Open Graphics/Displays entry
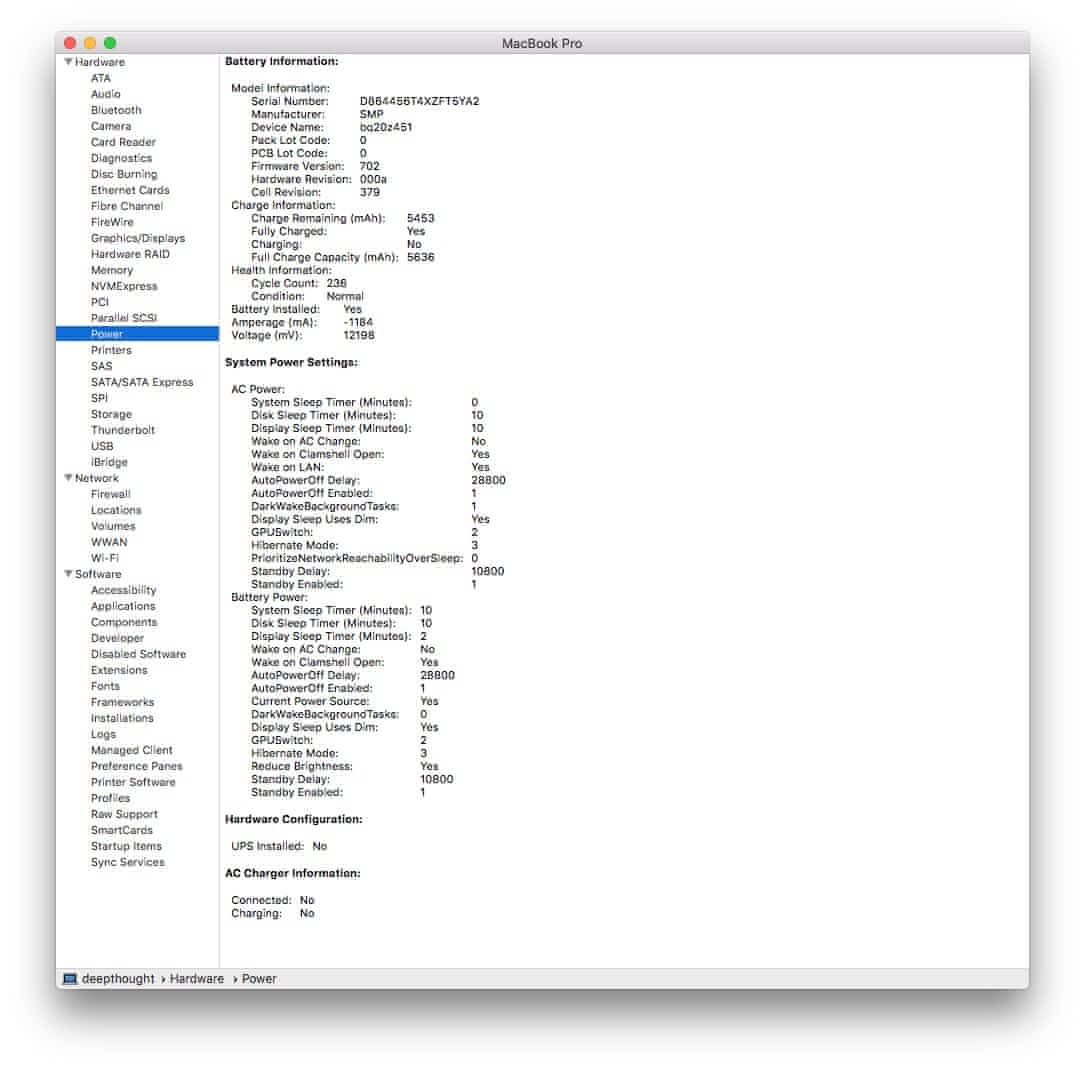 [138, 238]
